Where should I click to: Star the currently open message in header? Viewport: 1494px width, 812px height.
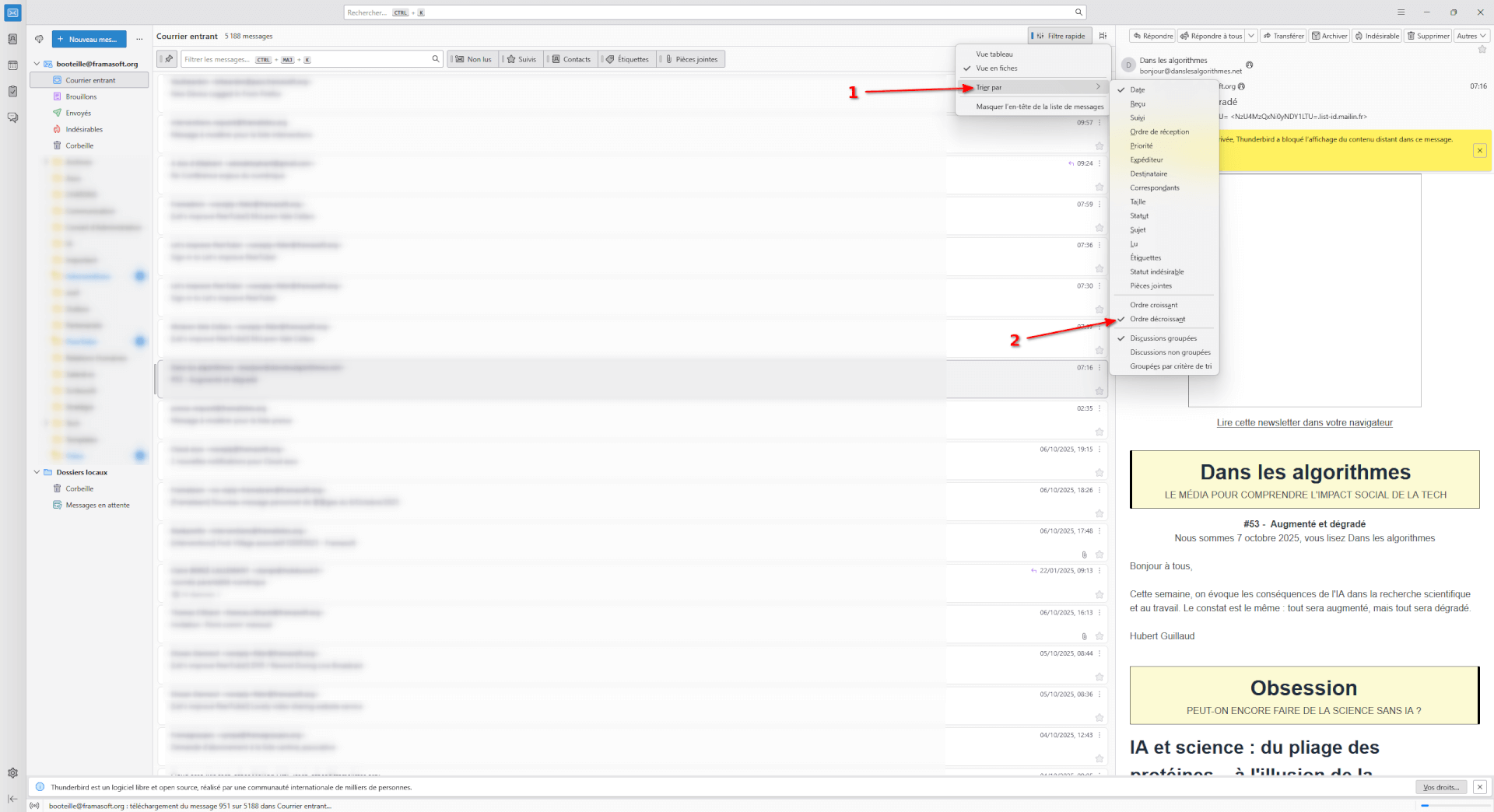(1482, 50)
